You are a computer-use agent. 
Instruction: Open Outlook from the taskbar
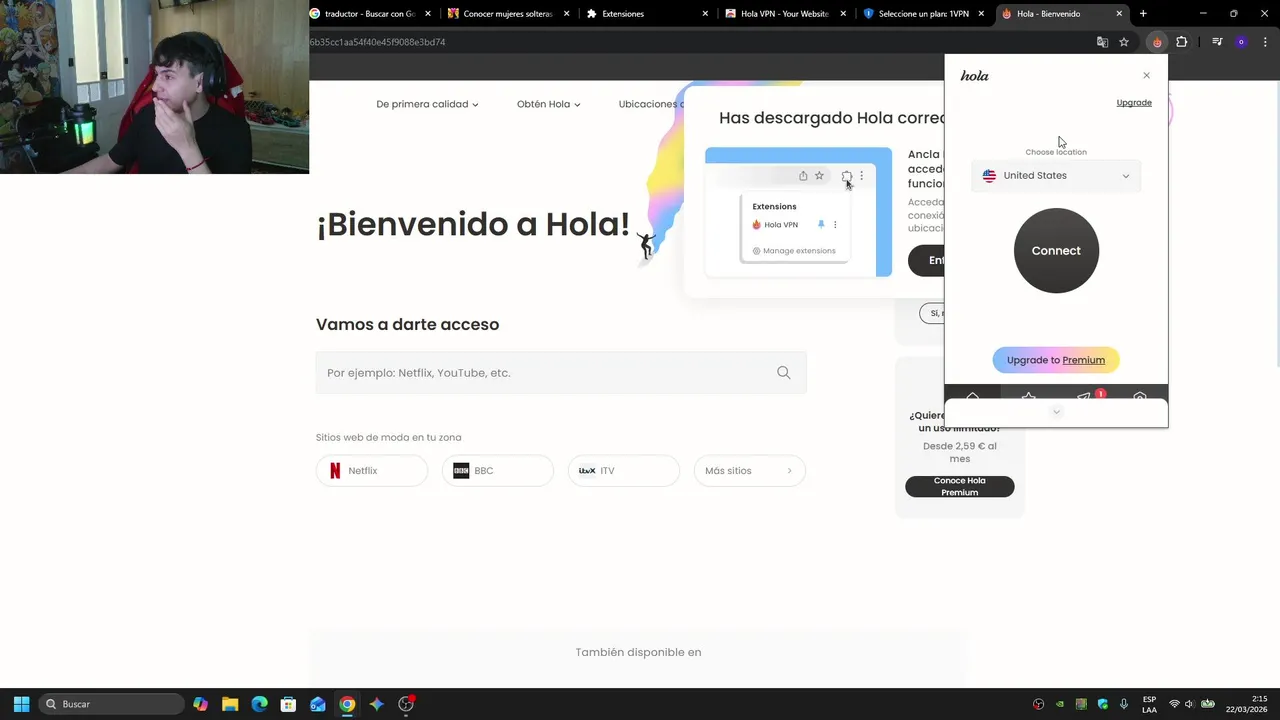point(317,704)
